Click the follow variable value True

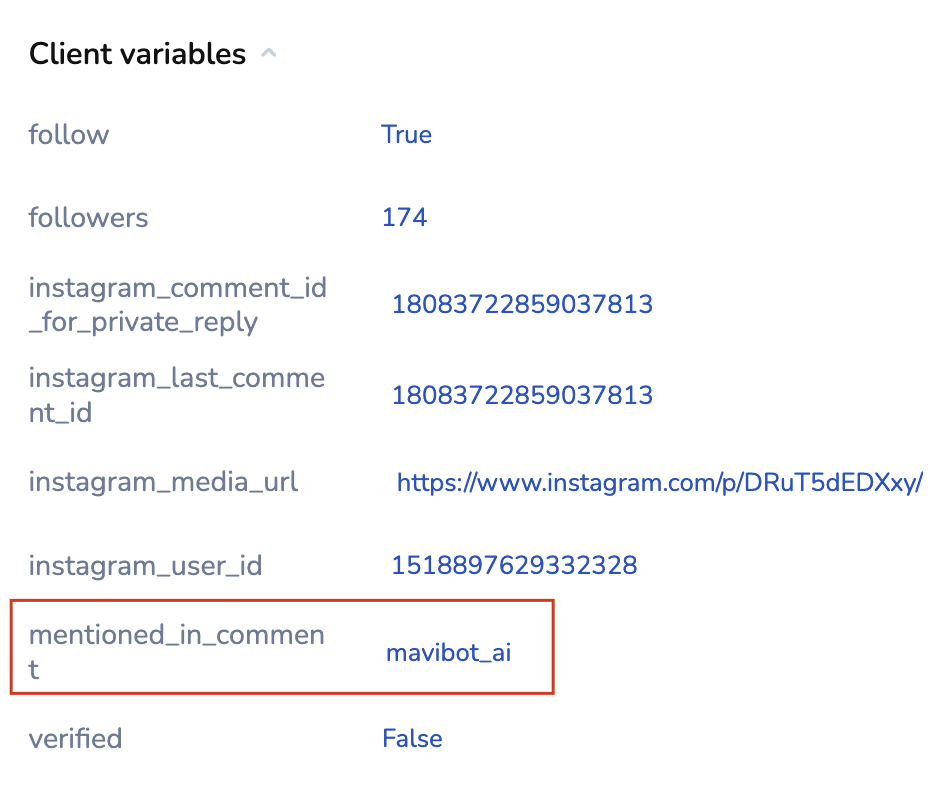coord(406,135)
